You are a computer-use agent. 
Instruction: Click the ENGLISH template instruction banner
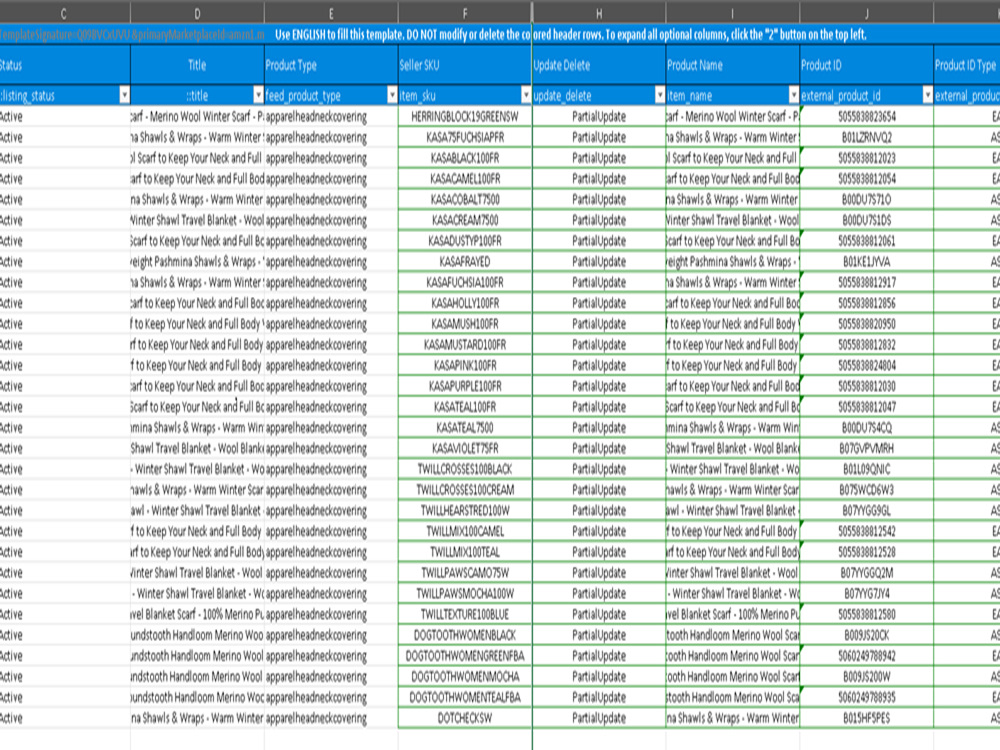pos(570,34)
